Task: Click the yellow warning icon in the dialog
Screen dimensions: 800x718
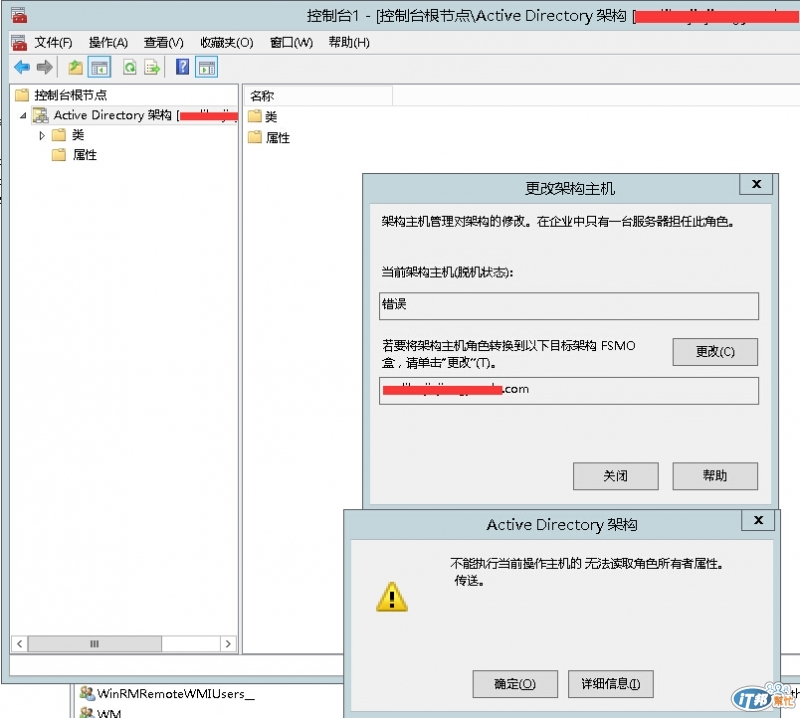Action: [x=392, y=597]
